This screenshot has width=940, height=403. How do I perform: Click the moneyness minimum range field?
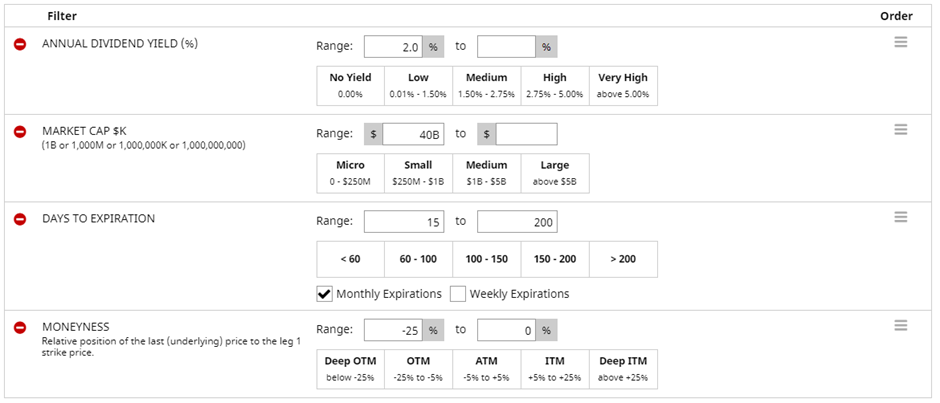coord(393,330)
